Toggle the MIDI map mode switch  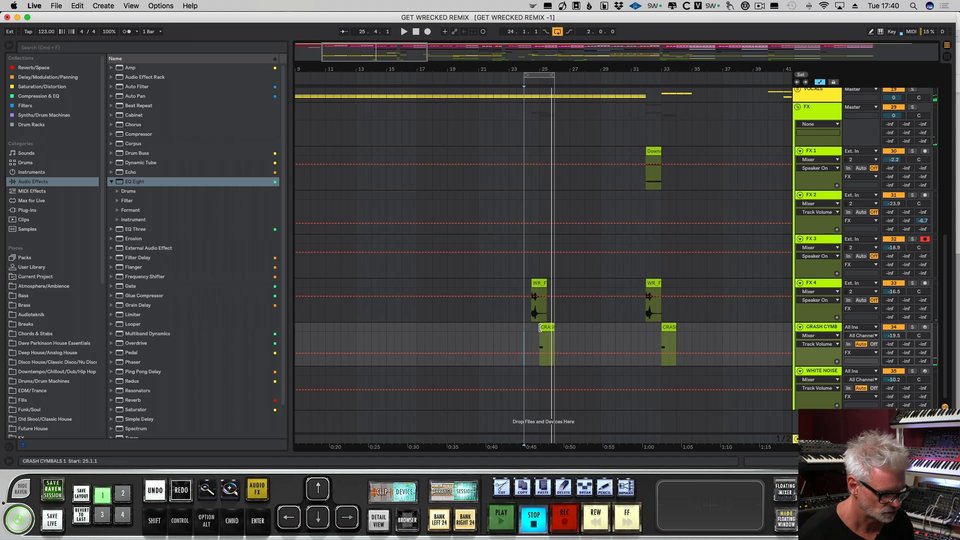pos(911,31)
